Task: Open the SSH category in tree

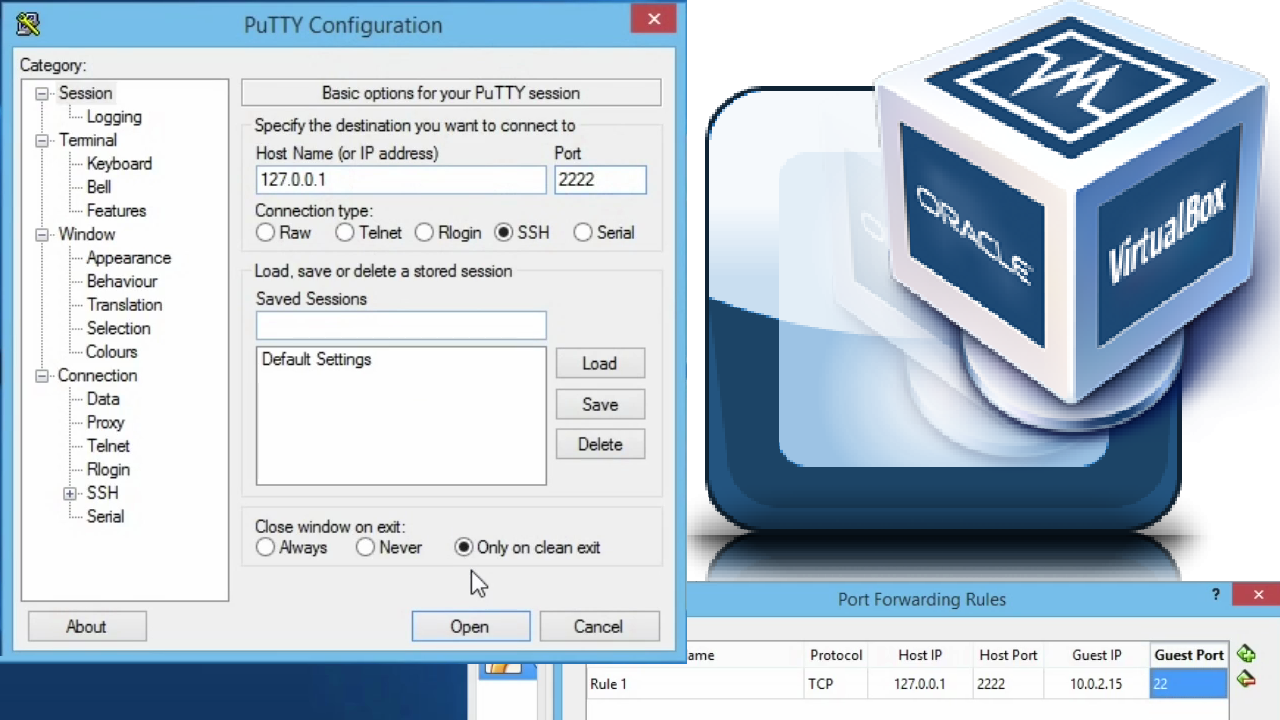Action: pos(102,493)
